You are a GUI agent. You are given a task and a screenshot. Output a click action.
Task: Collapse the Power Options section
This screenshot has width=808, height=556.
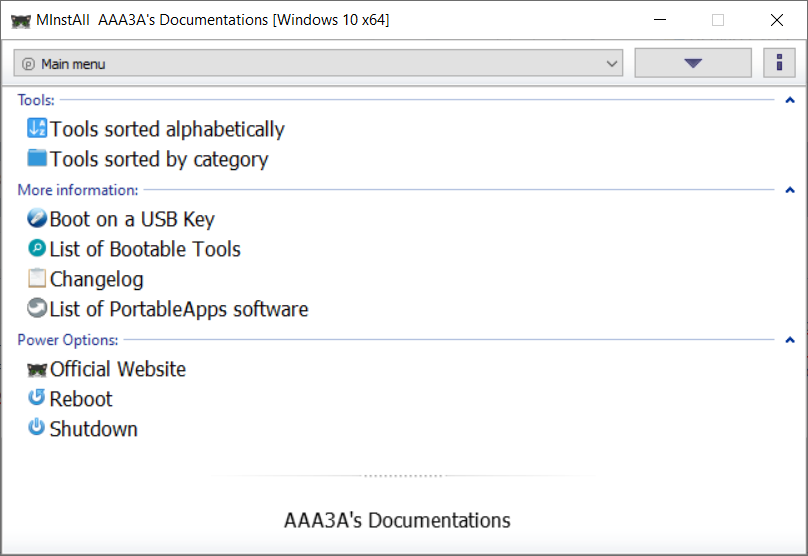[x=789, y=340]
